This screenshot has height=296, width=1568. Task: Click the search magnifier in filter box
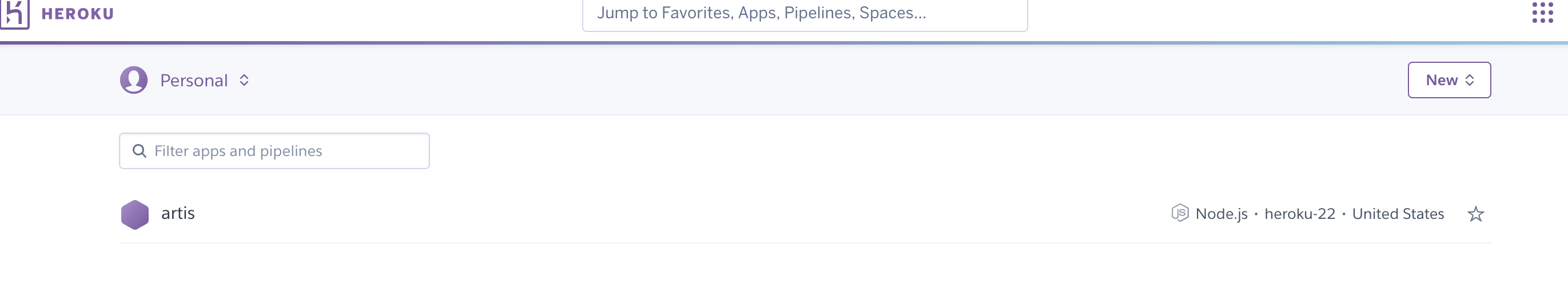(140, 151)
